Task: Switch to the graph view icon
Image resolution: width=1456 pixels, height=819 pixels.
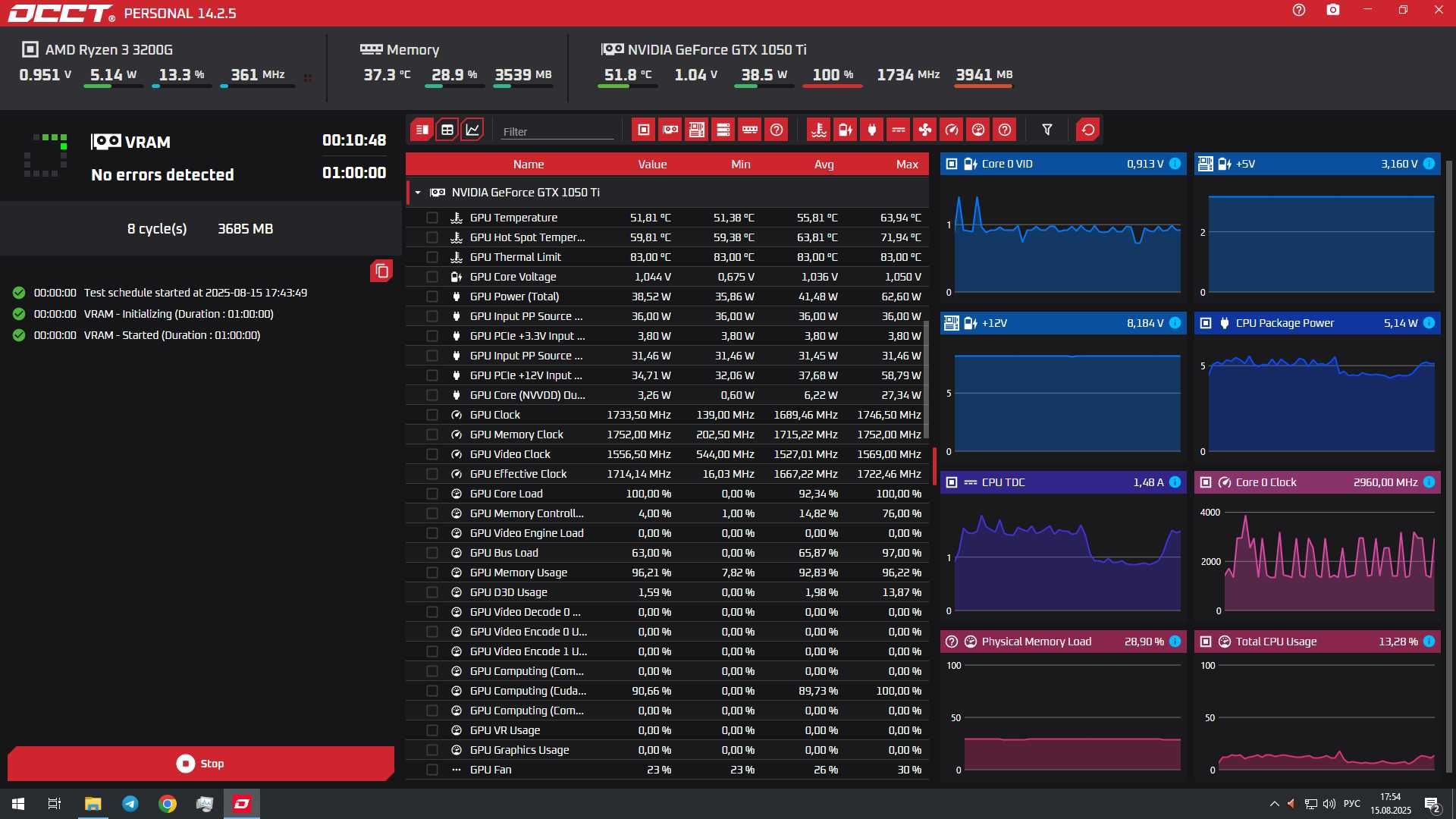Action: pos(472,130)
